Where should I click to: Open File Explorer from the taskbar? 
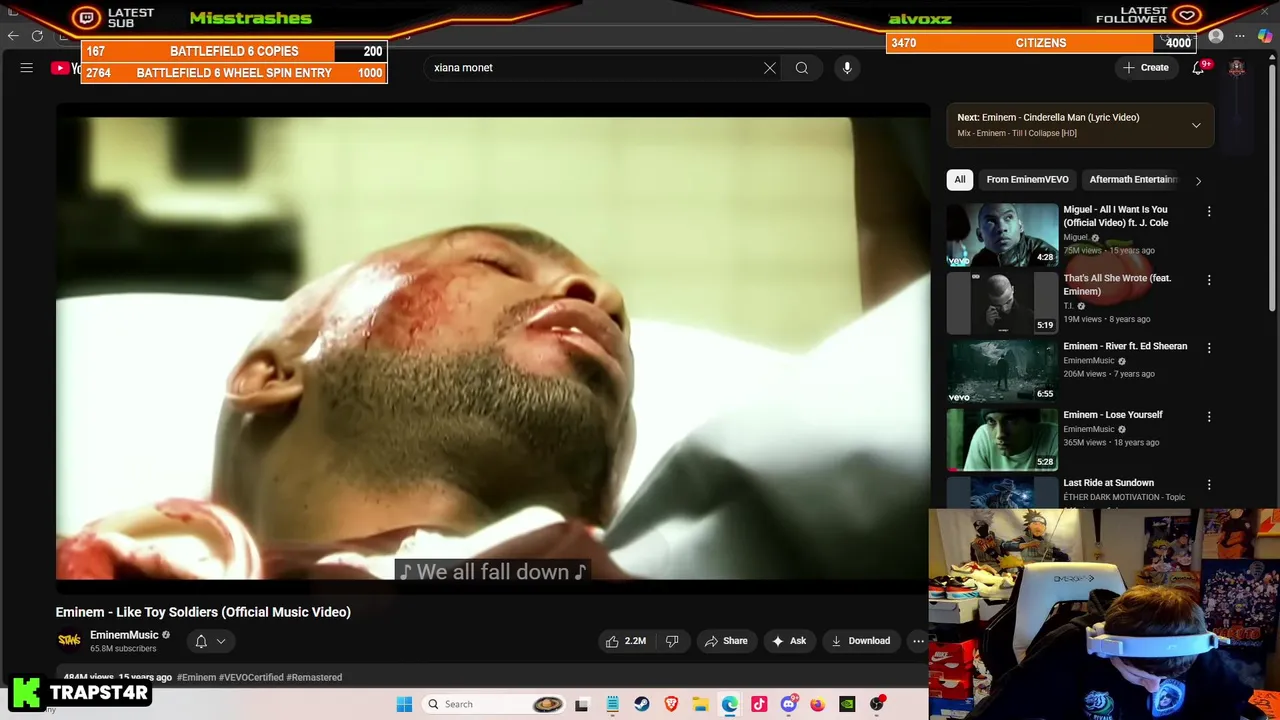coord(700,704)
